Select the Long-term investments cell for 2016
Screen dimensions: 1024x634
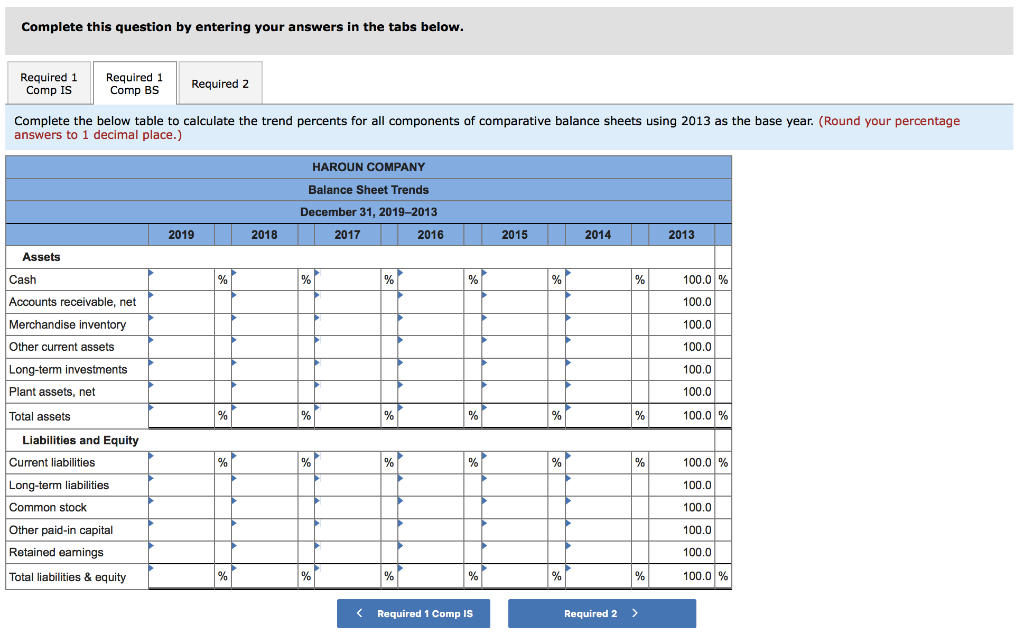[430, 368]
